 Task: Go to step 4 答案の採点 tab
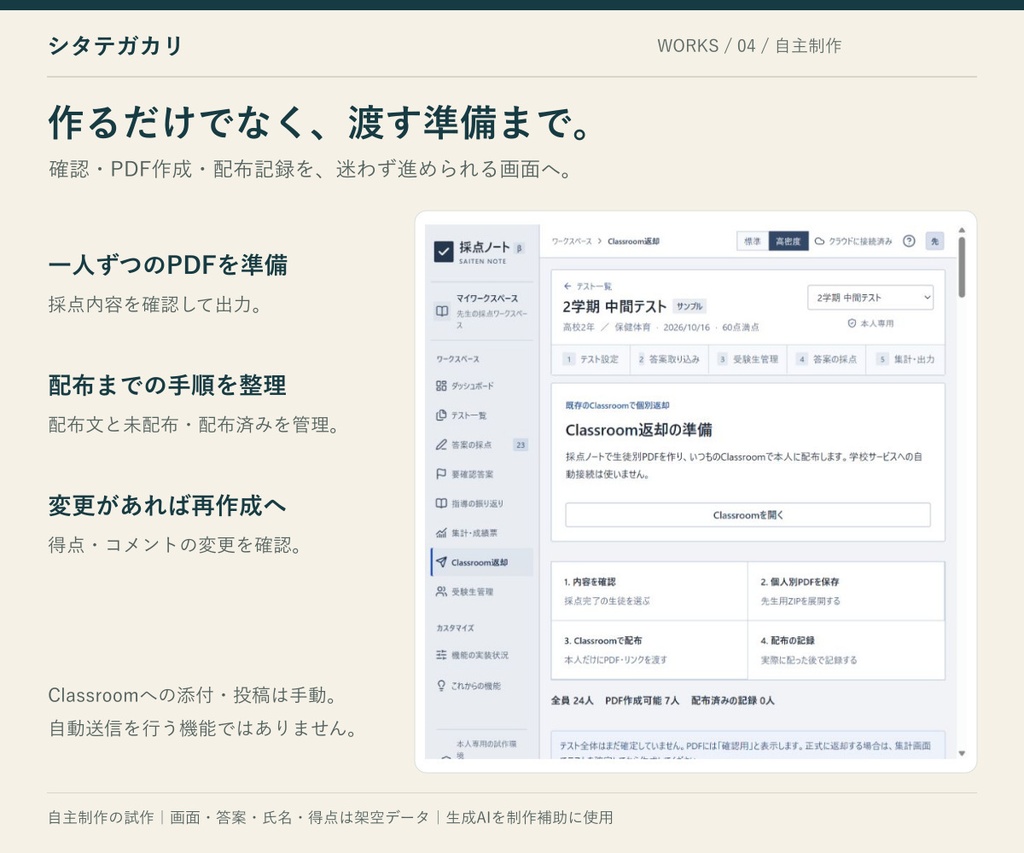click(826, 359)
